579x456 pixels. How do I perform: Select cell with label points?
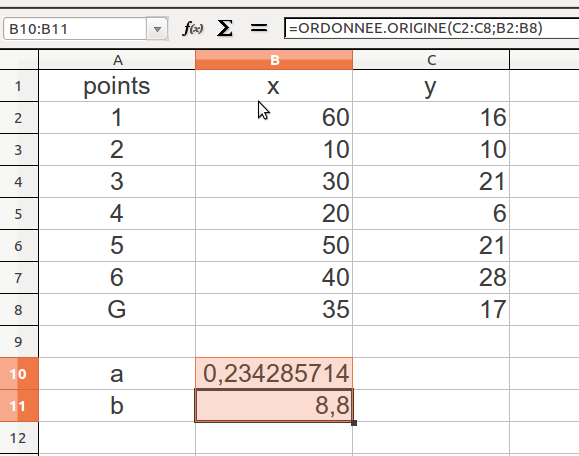117,86
